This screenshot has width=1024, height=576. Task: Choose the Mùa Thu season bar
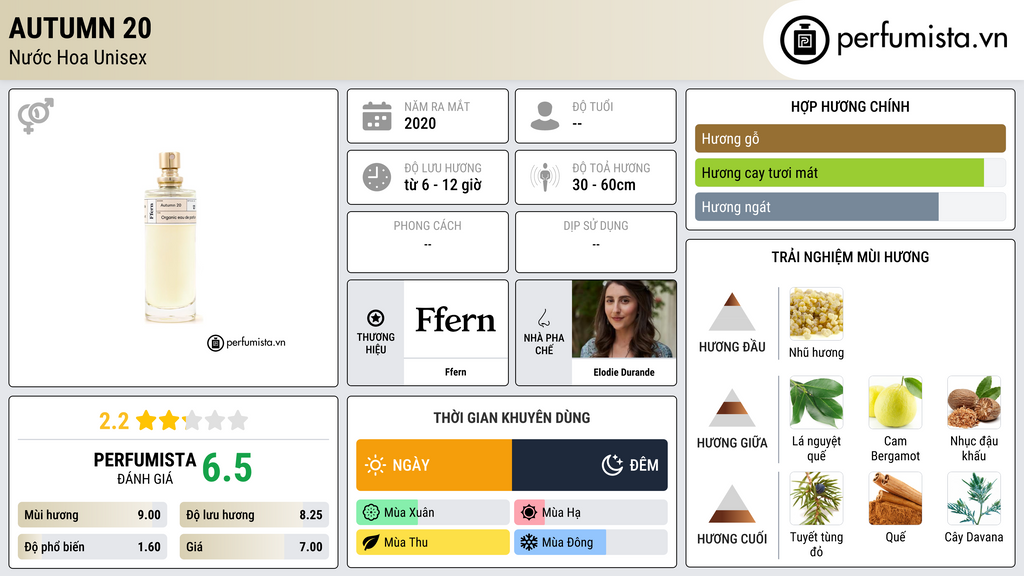[433, 542]
